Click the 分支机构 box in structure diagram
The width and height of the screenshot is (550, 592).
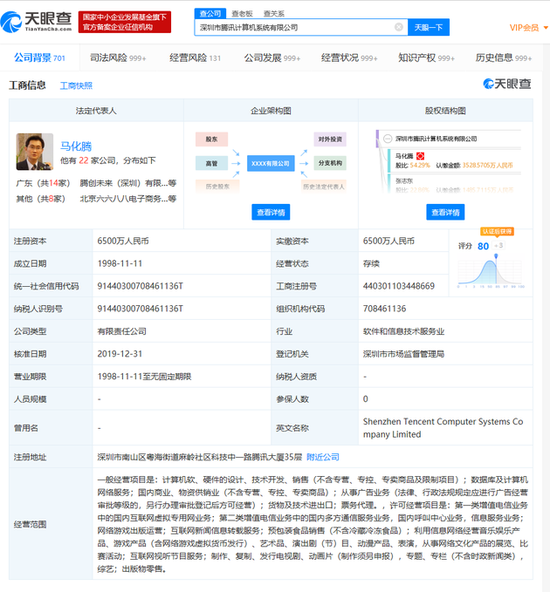point(330,163)
